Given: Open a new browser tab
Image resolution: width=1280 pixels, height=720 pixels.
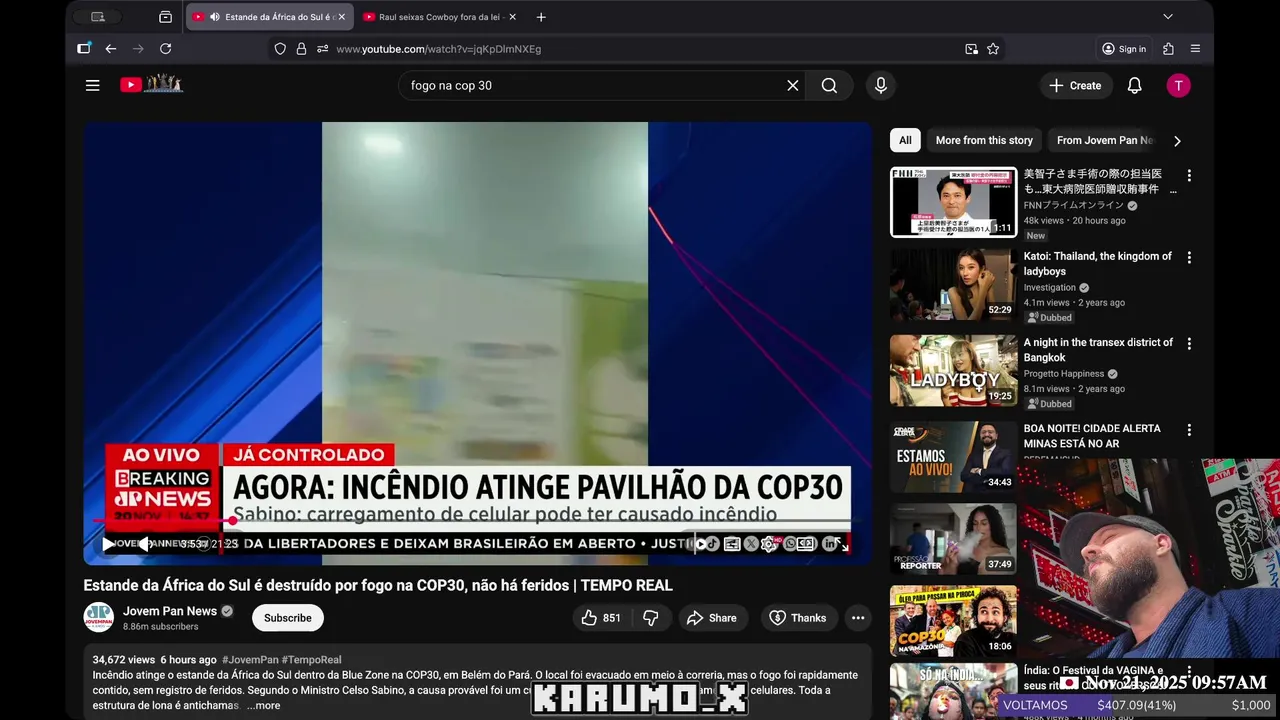Looking at the screenshot, I should coord(541,17).
